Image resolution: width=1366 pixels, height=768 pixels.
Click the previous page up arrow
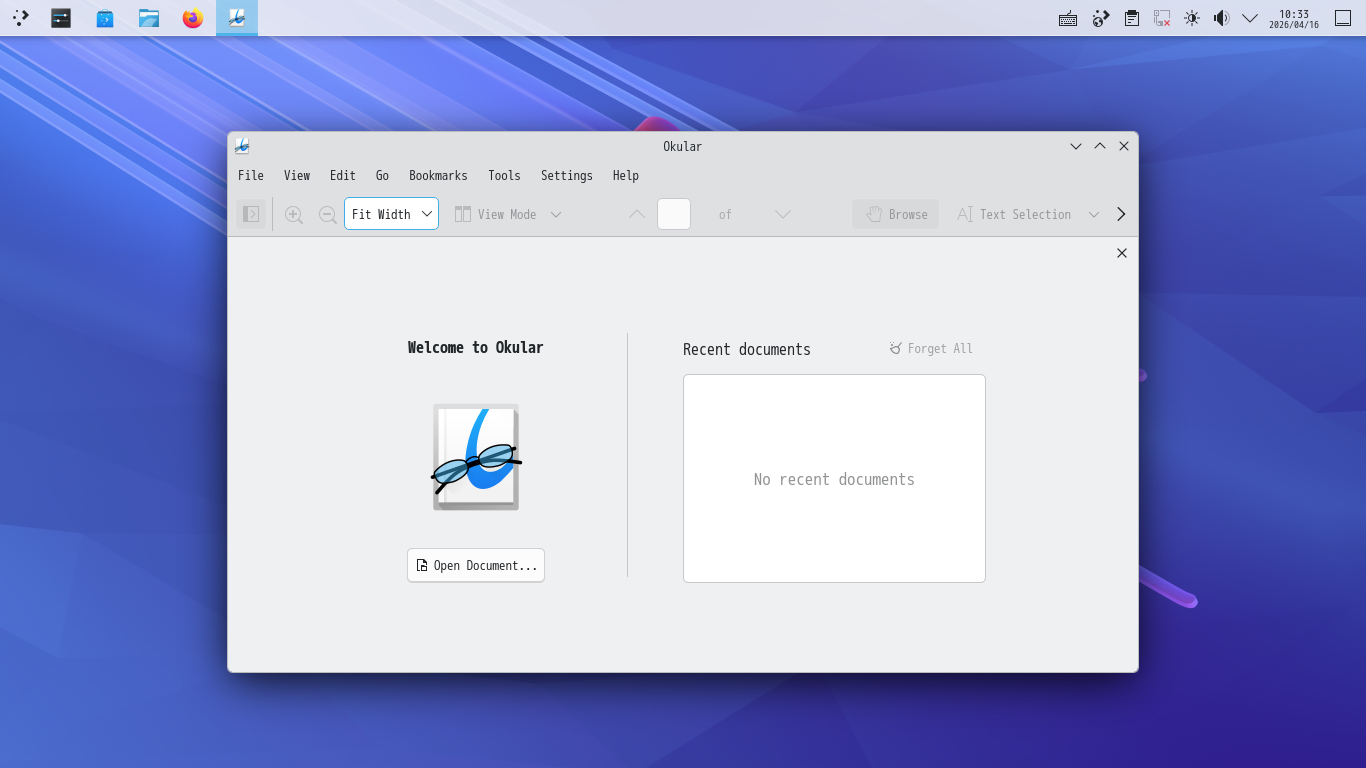[637, 214]
